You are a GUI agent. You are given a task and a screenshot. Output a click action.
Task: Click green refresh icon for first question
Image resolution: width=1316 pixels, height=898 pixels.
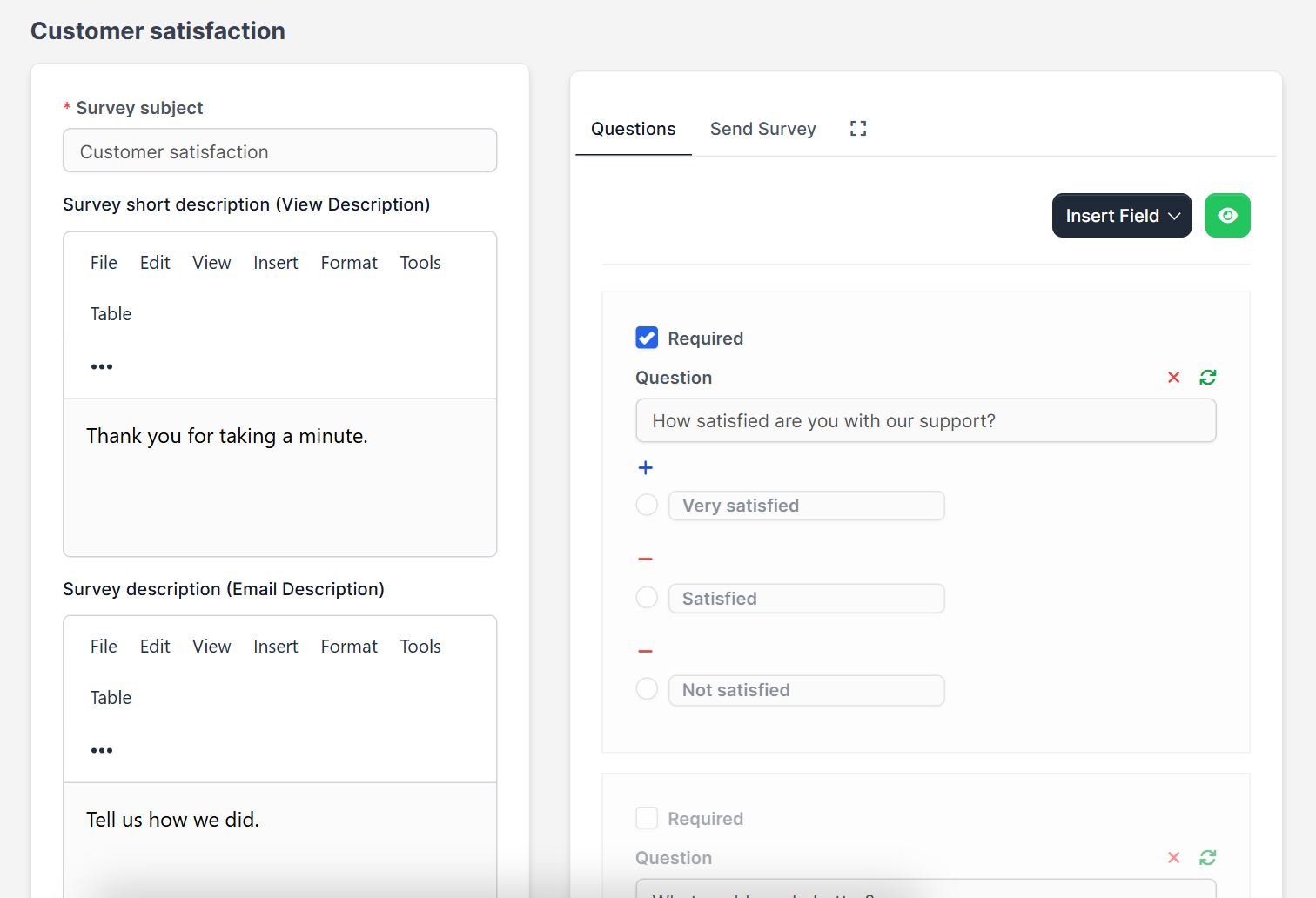click(1208, 378)
